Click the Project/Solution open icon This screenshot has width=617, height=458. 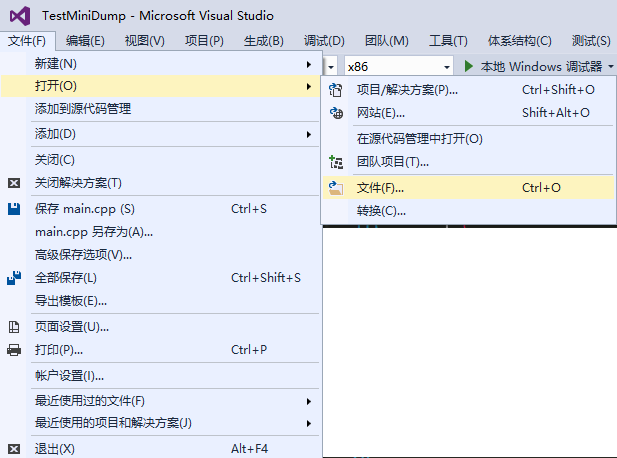(x=336, y=90)
